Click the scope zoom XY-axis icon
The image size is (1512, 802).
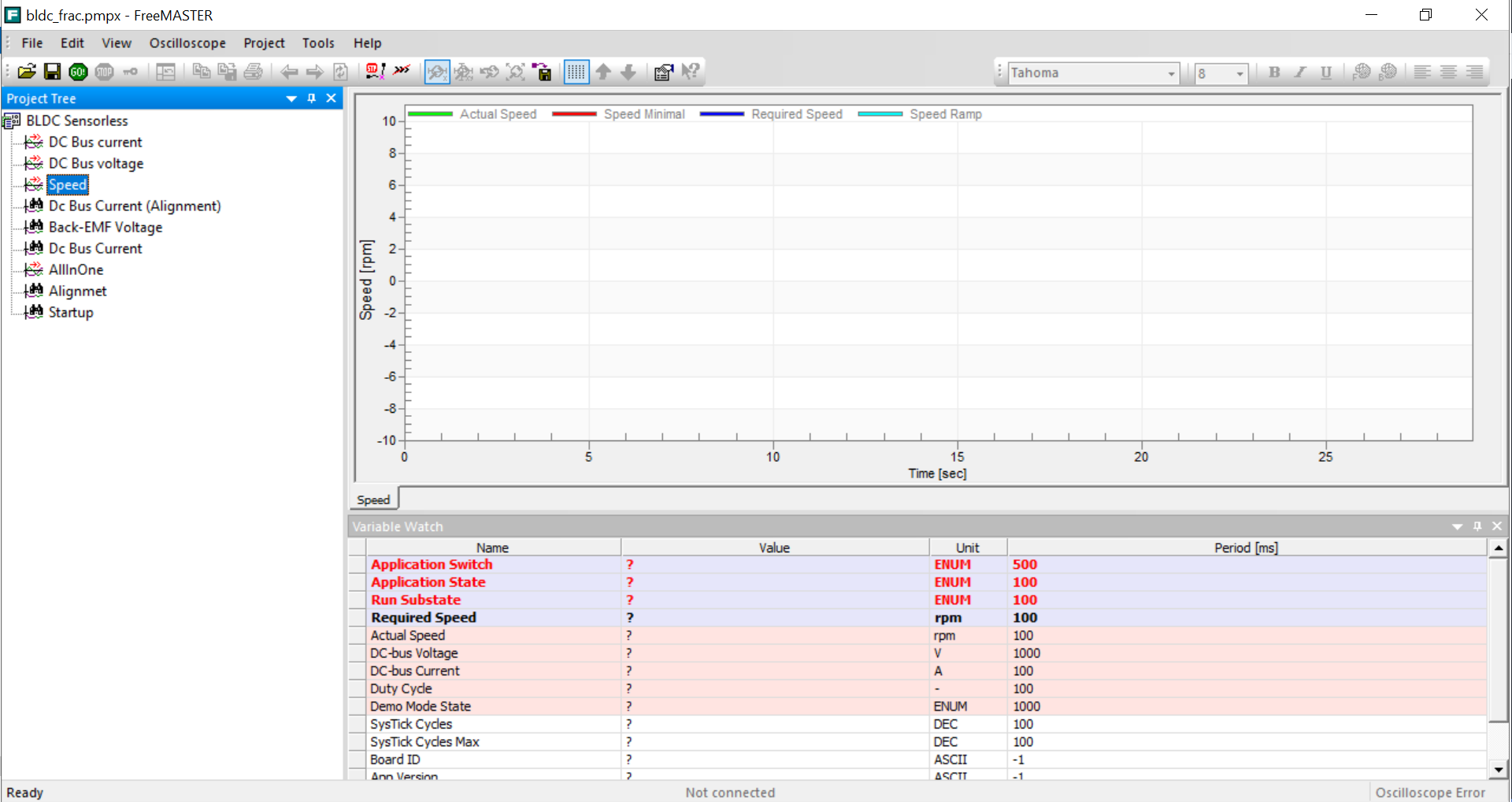[x=464, y=72]
